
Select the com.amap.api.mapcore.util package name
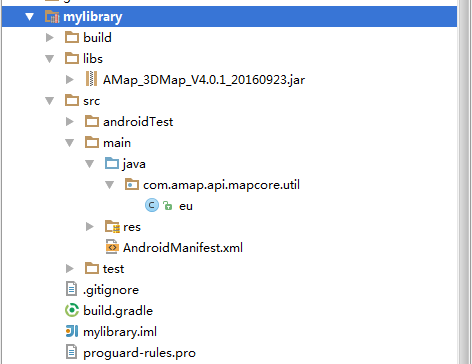(221, 185)
